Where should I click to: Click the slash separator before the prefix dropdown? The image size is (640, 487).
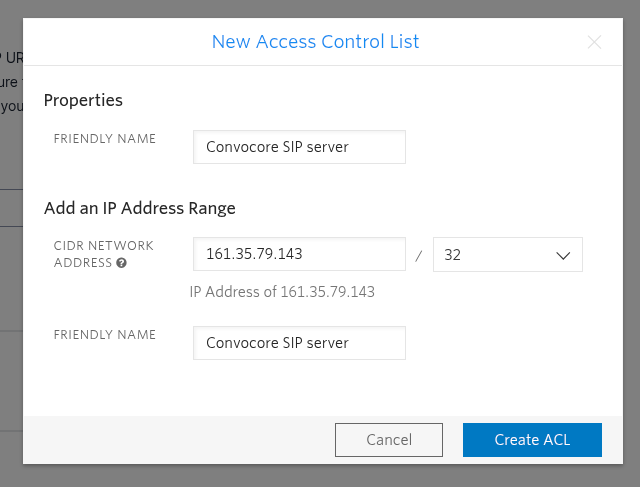tap(419, 256)
